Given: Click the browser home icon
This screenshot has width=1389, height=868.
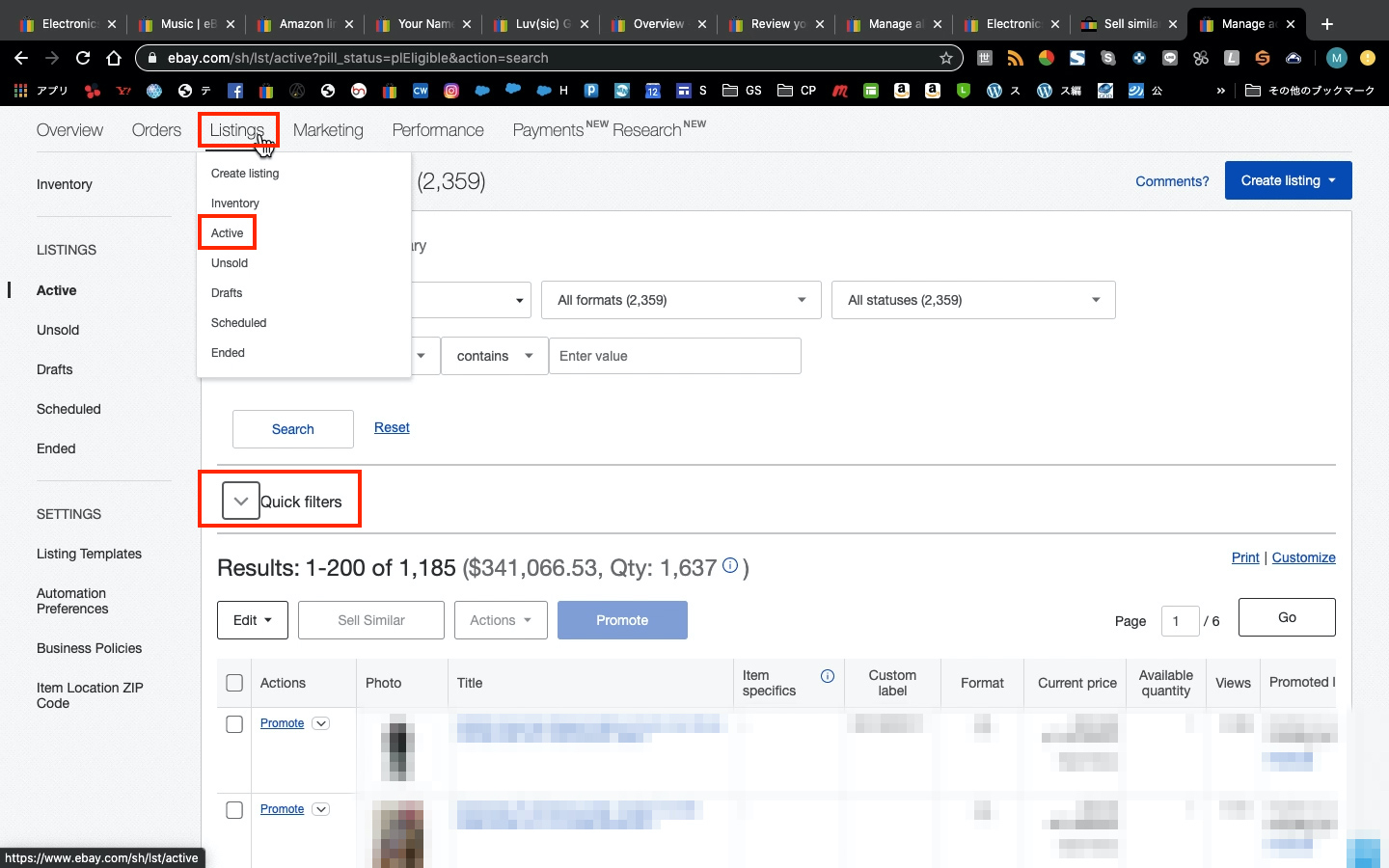Looking at the screenshot, I should [114, 58].
